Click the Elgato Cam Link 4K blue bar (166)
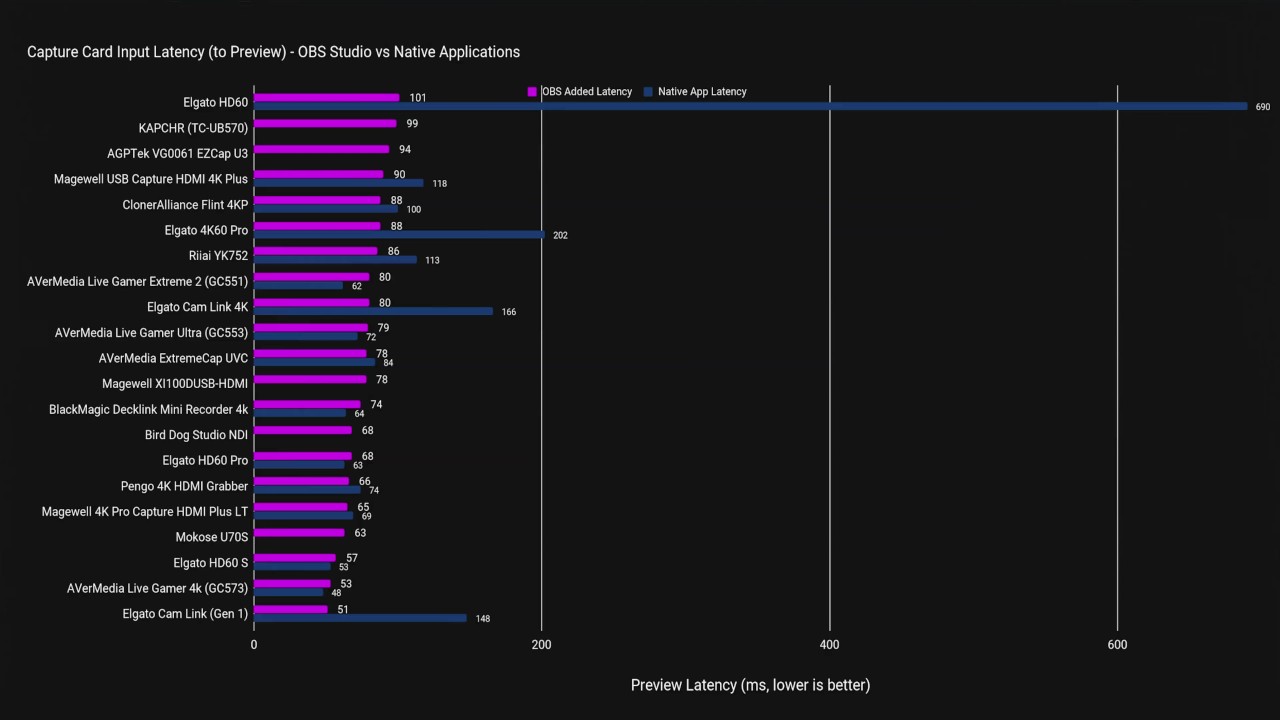This screenshot has height=720, width=1280. [x=373, y=311]
